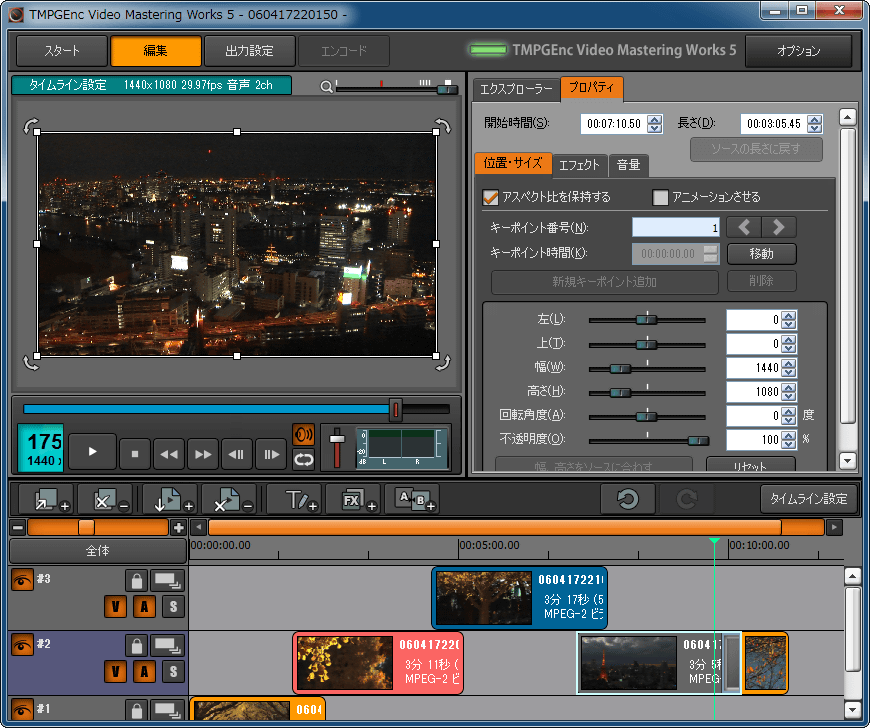This screenshot has width=870, height=728.
Task: Click the preview zoom magnifier icon
Action: pyautogui.click(x=326, y=87)
